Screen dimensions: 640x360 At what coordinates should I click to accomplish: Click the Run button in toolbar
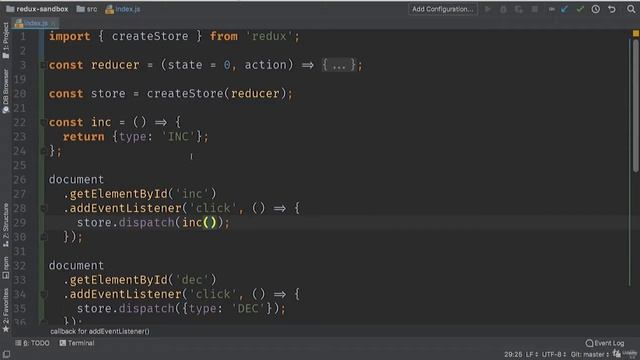click(x=488, y=9)
